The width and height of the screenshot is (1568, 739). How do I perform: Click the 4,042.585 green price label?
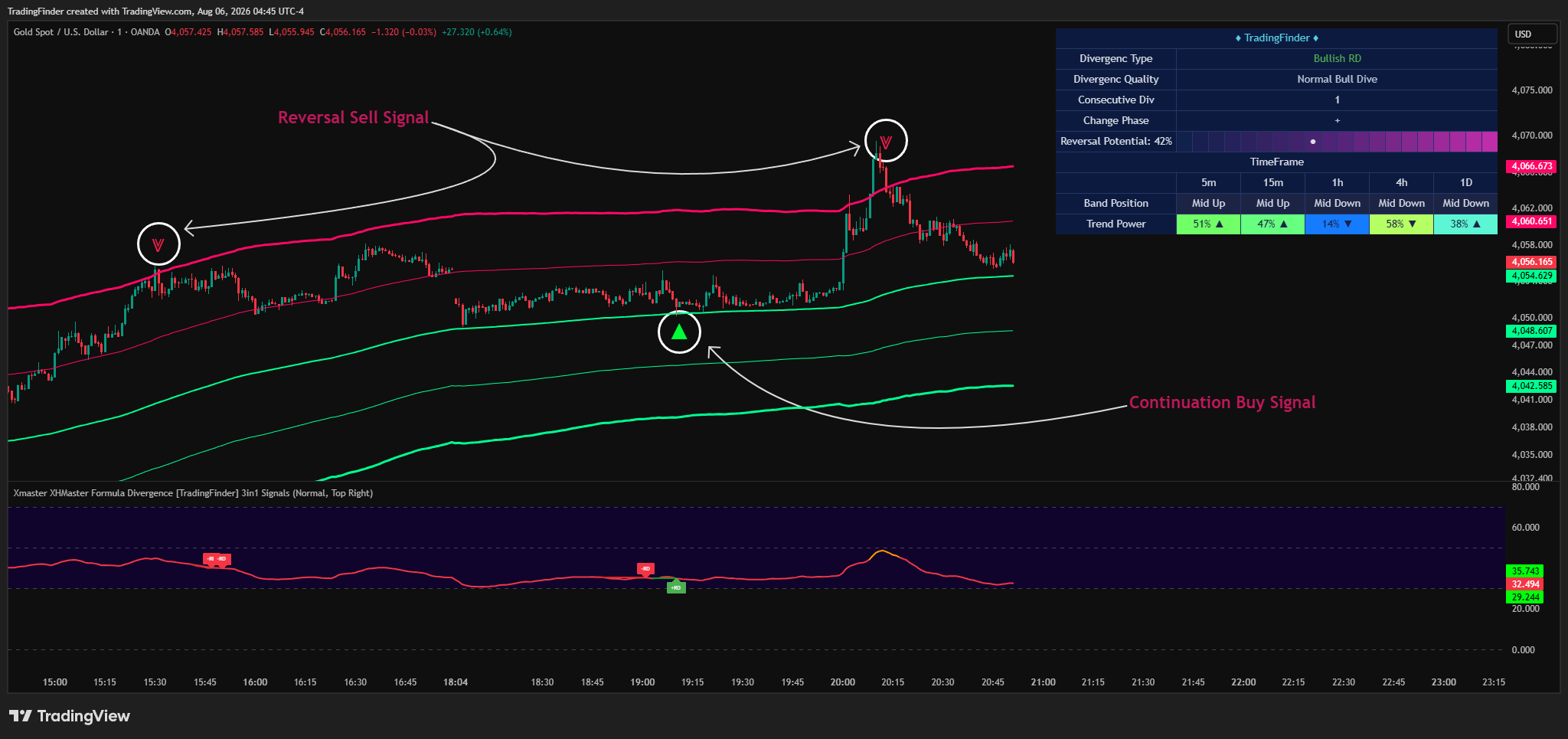pyautogui.click(x=1531, y=386)
